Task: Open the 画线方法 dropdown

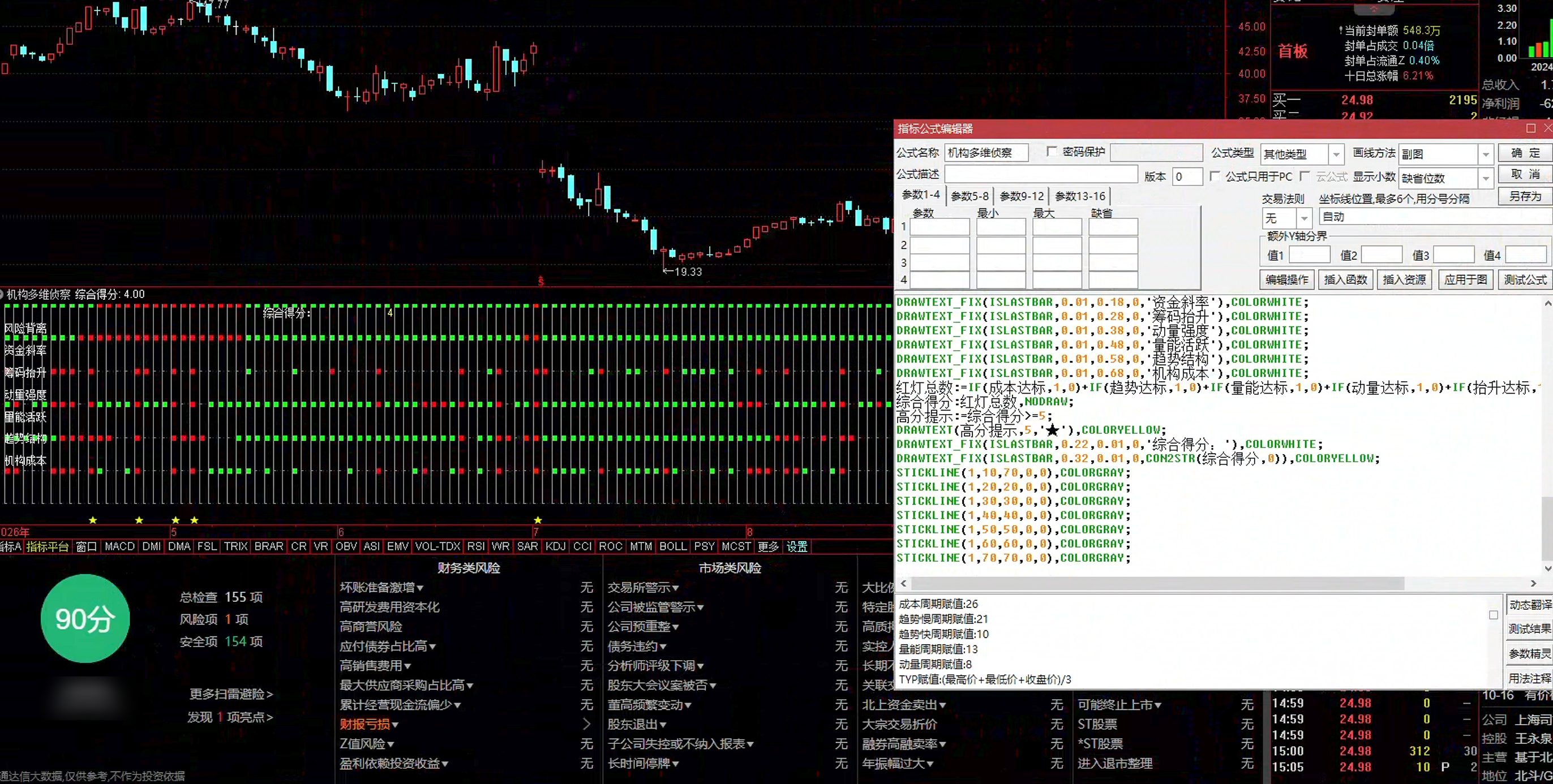Action: (x=1486, y=154)
